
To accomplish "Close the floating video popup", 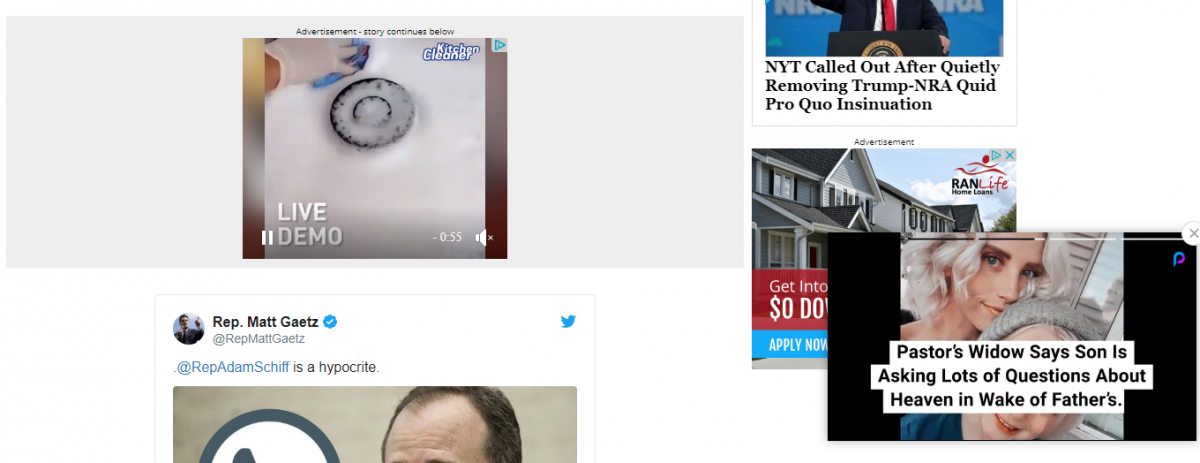I will pyautogui.click(x=1191, y=233).
